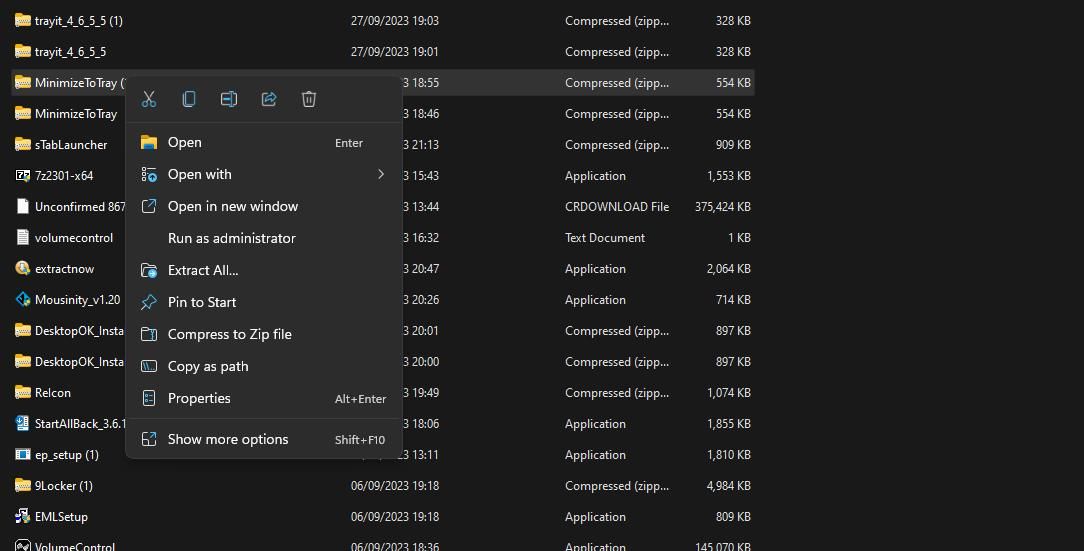Choose Compress to Zip file
Screen dimensions: 1084x551
click(229, 335)
